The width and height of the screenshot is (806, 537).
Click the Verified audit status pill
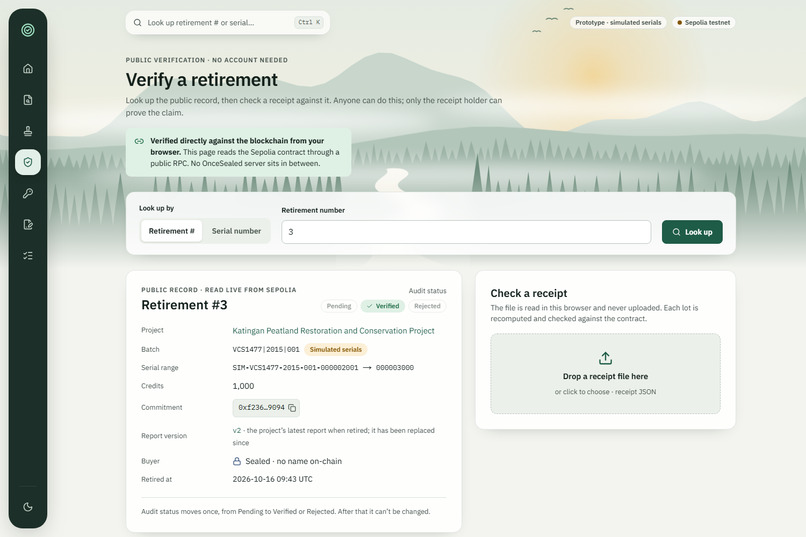tap(383, 306)
